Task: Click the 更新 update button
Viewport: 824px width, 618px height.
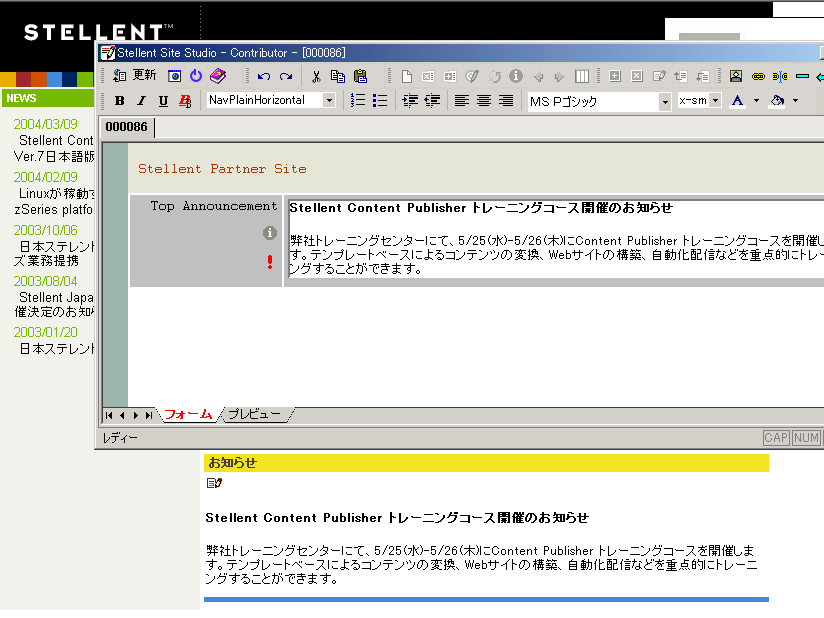Action: [135, 76]
